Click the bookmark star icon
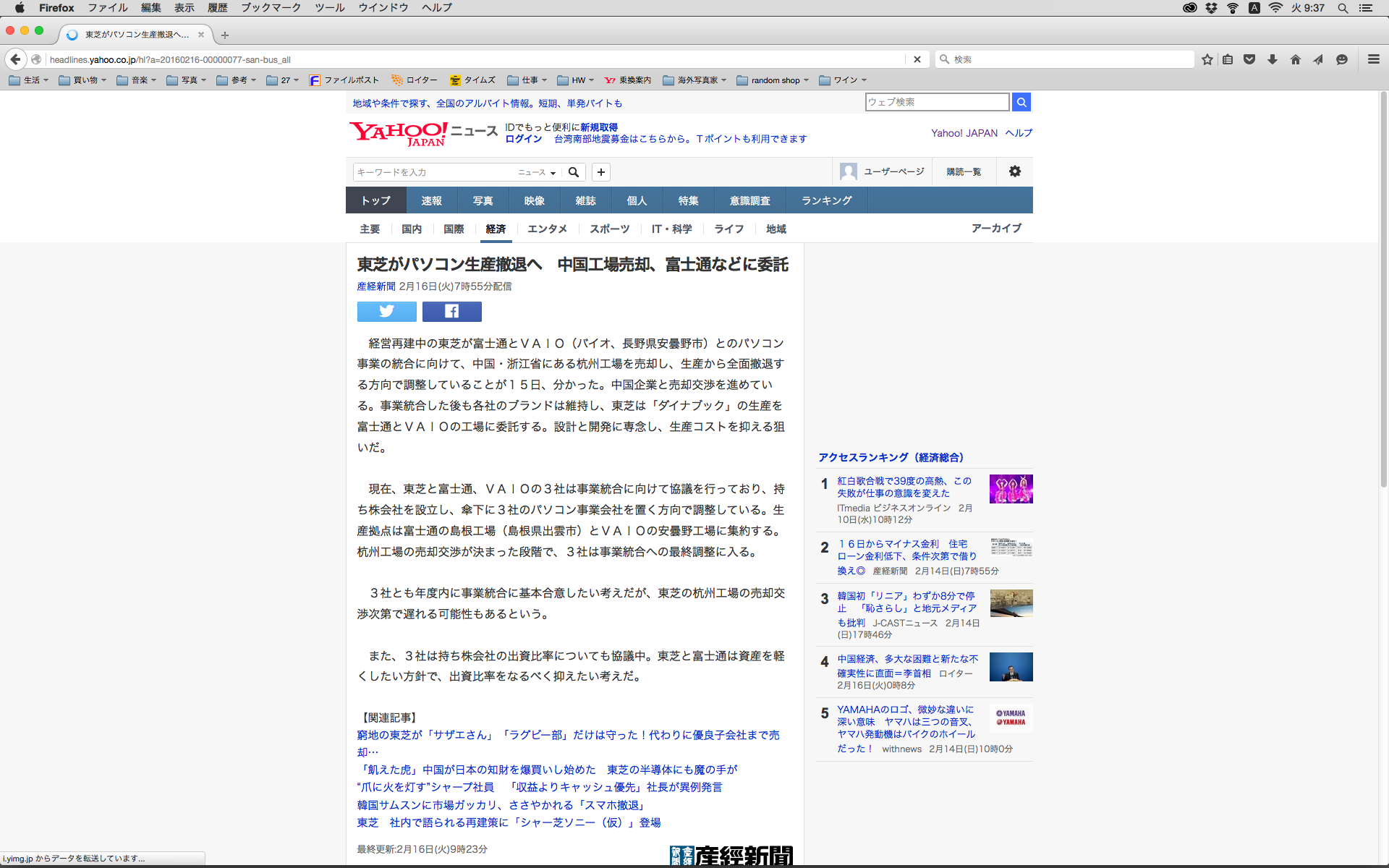Screen dimensions: 1389x868 (x=1207, y=59)
